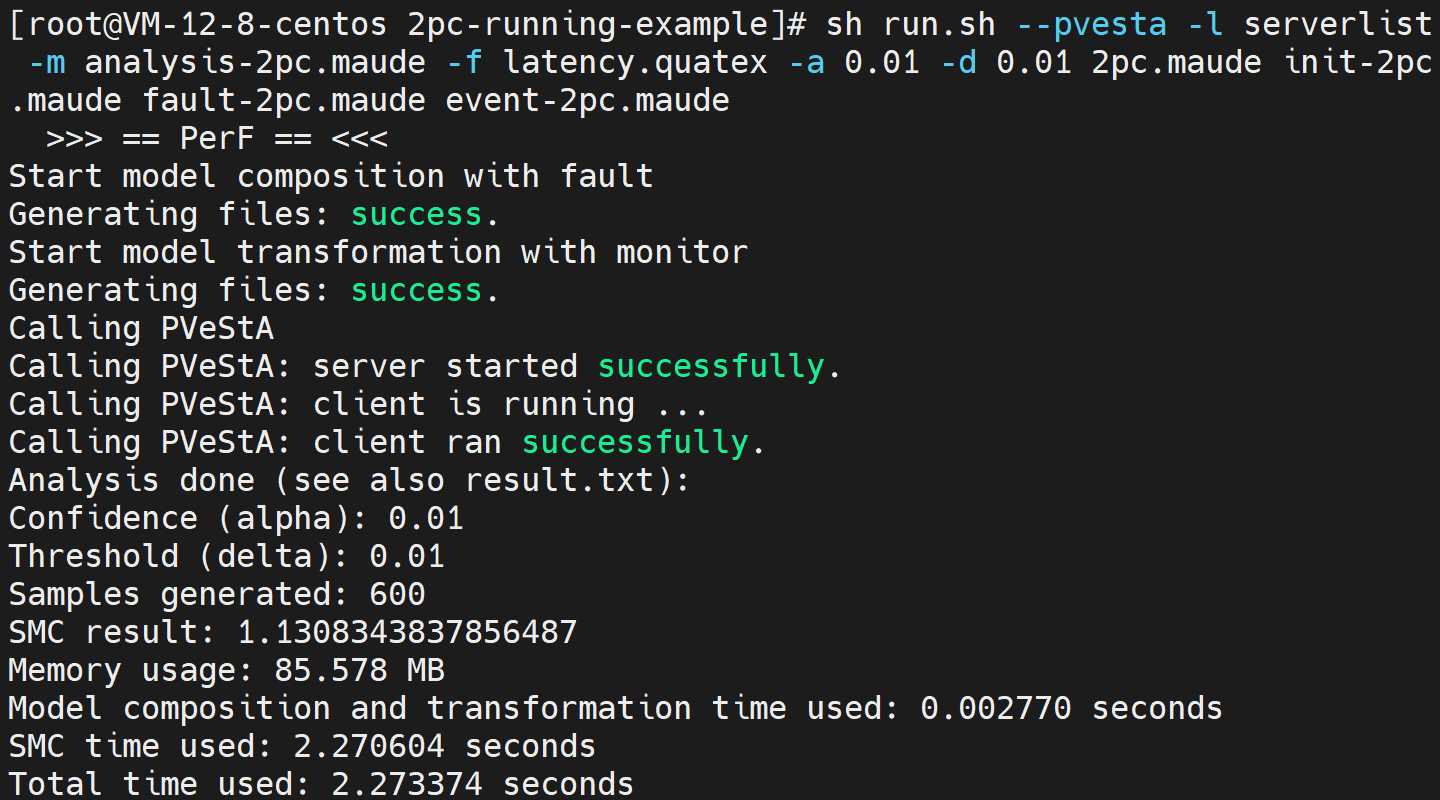Click the Memory usage value 85.578 MB
The image size is (1440, 800).
click(x=359, y=670)
